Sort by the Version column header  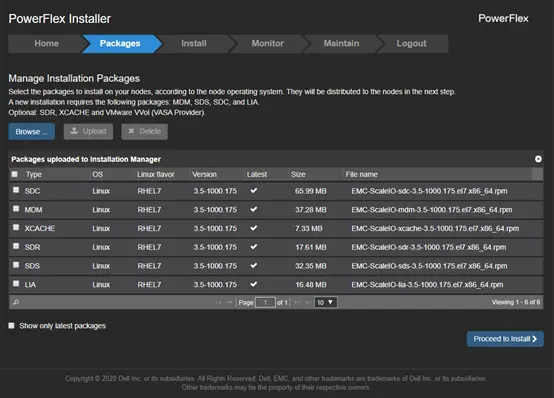(x=204, y=174)
